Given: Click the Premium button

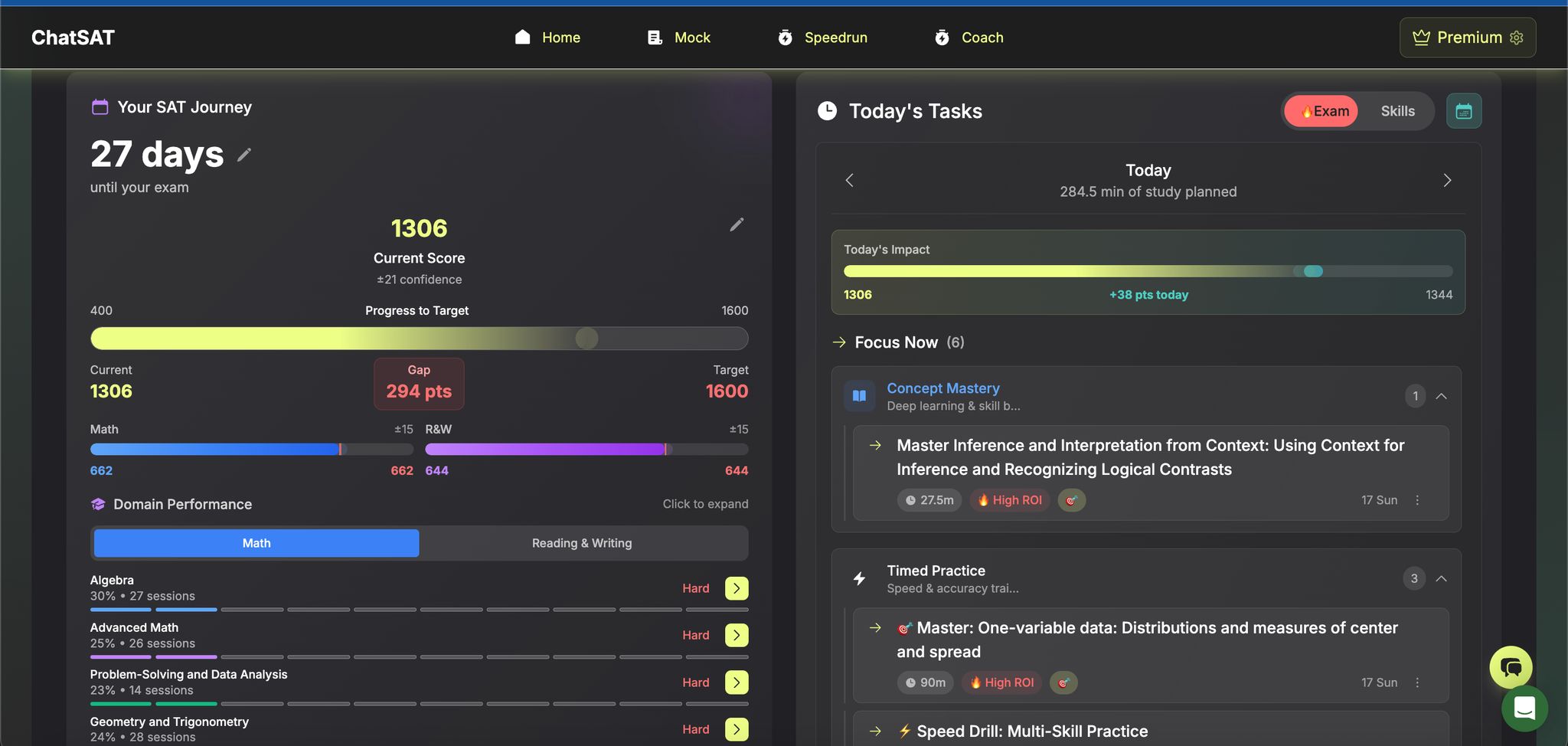Looking at the screenshot, I should (x=1467, y=38).
